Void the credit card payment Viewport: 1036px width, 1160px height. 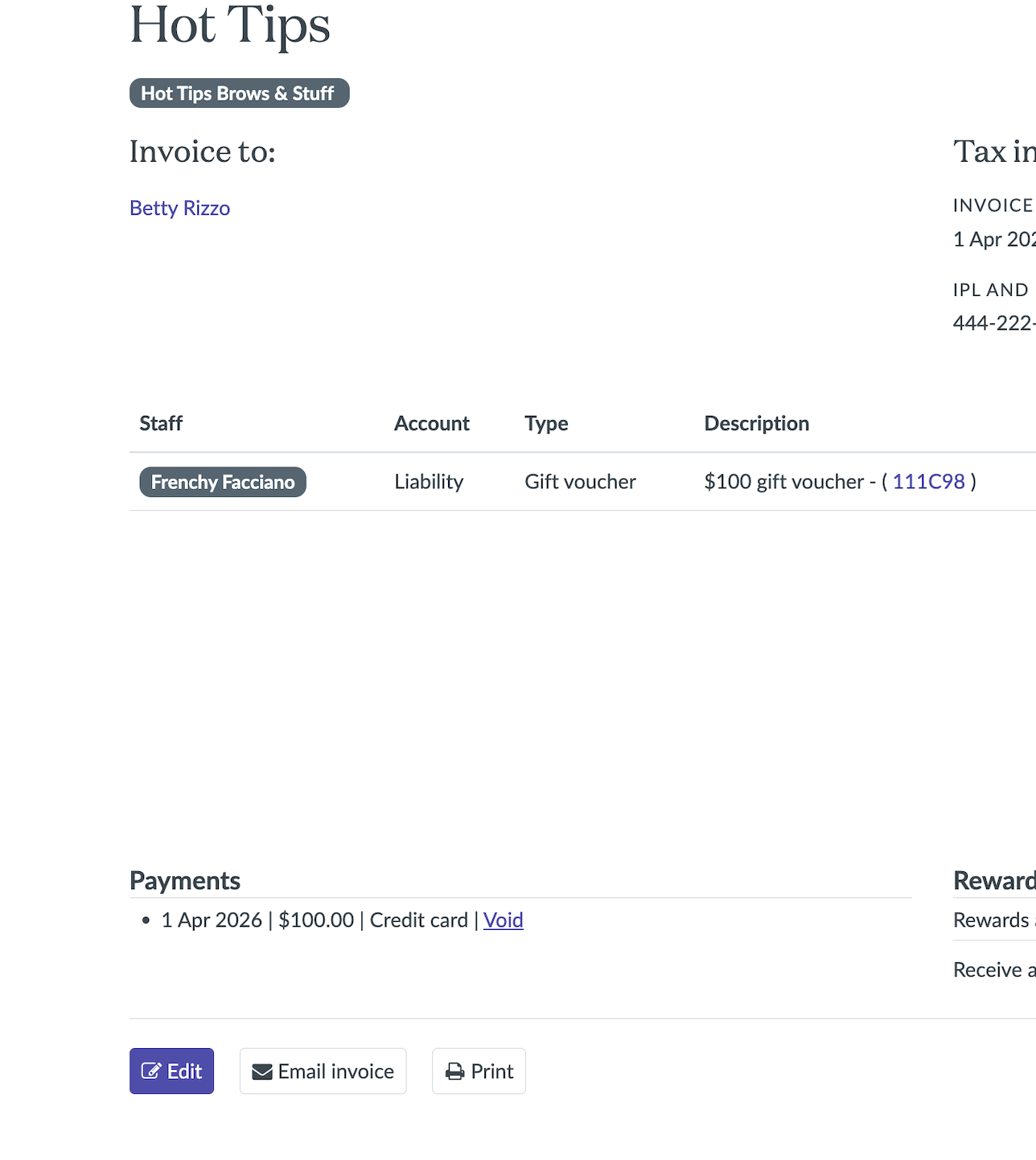[x=503, y=920]
